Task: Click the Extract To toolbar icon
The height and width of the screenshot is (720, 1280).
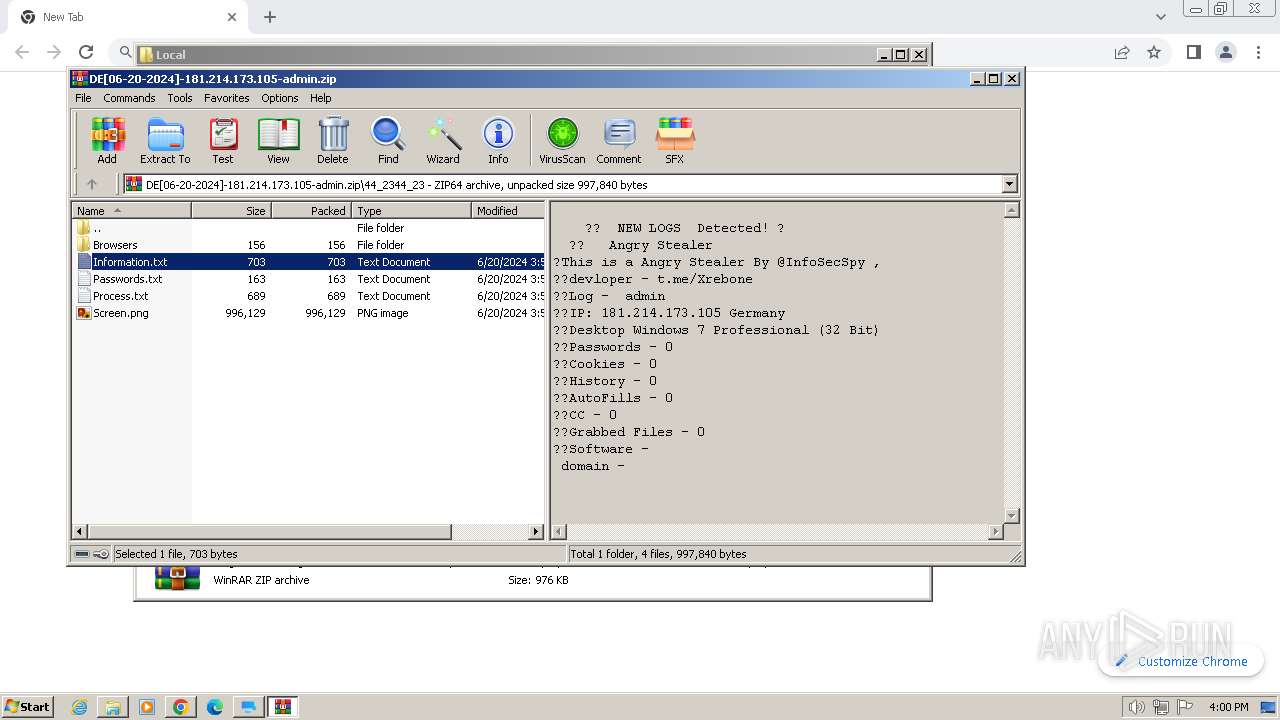Action: (165, 140)
